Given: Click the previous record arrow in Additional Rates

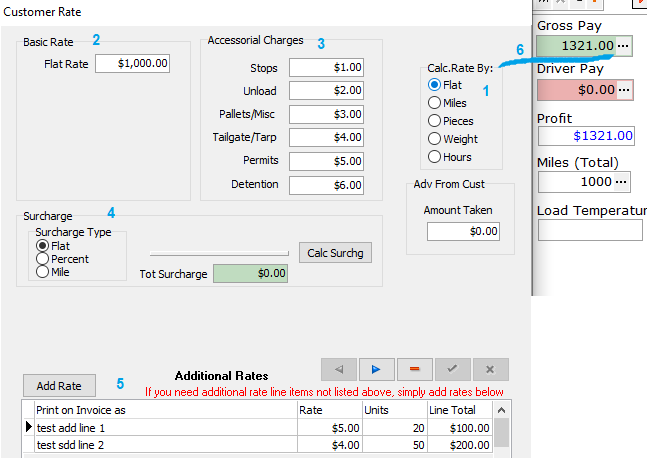Looking at the screenshot, I should [x=338, y=367].
